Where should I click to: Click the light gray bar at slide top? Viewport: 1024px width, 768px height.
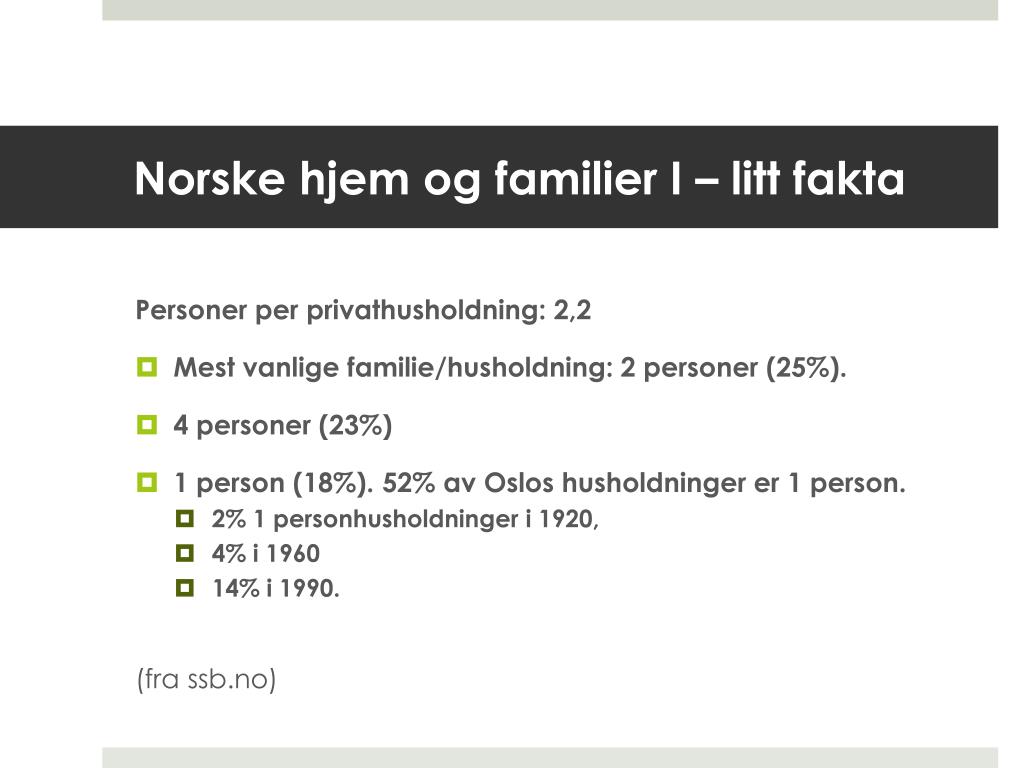point(550,10)
